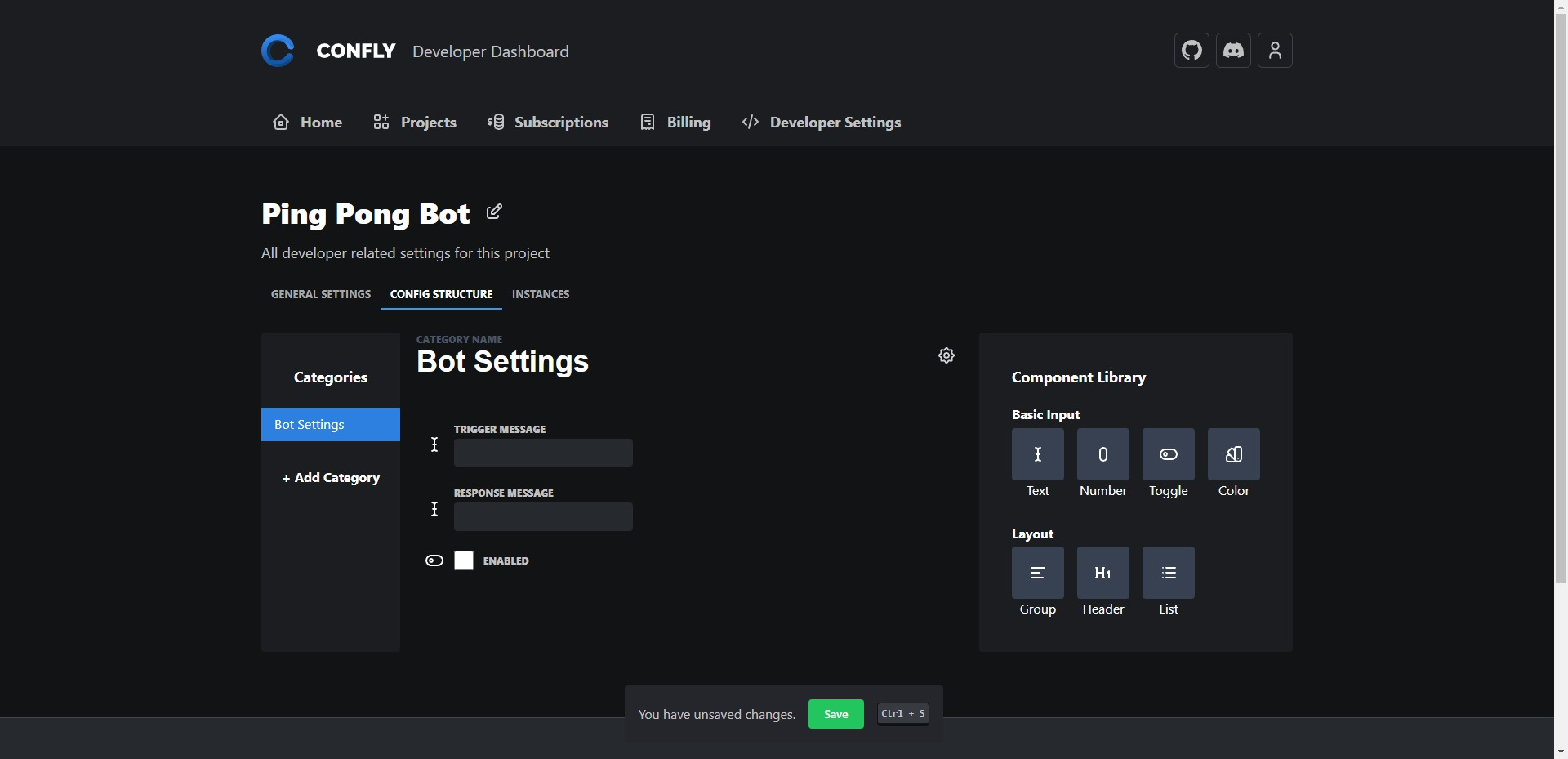Image resolution: width=1568 pixels, height=759 pixels.
Task: Add a Header layout component
Action: [1102, 573]
